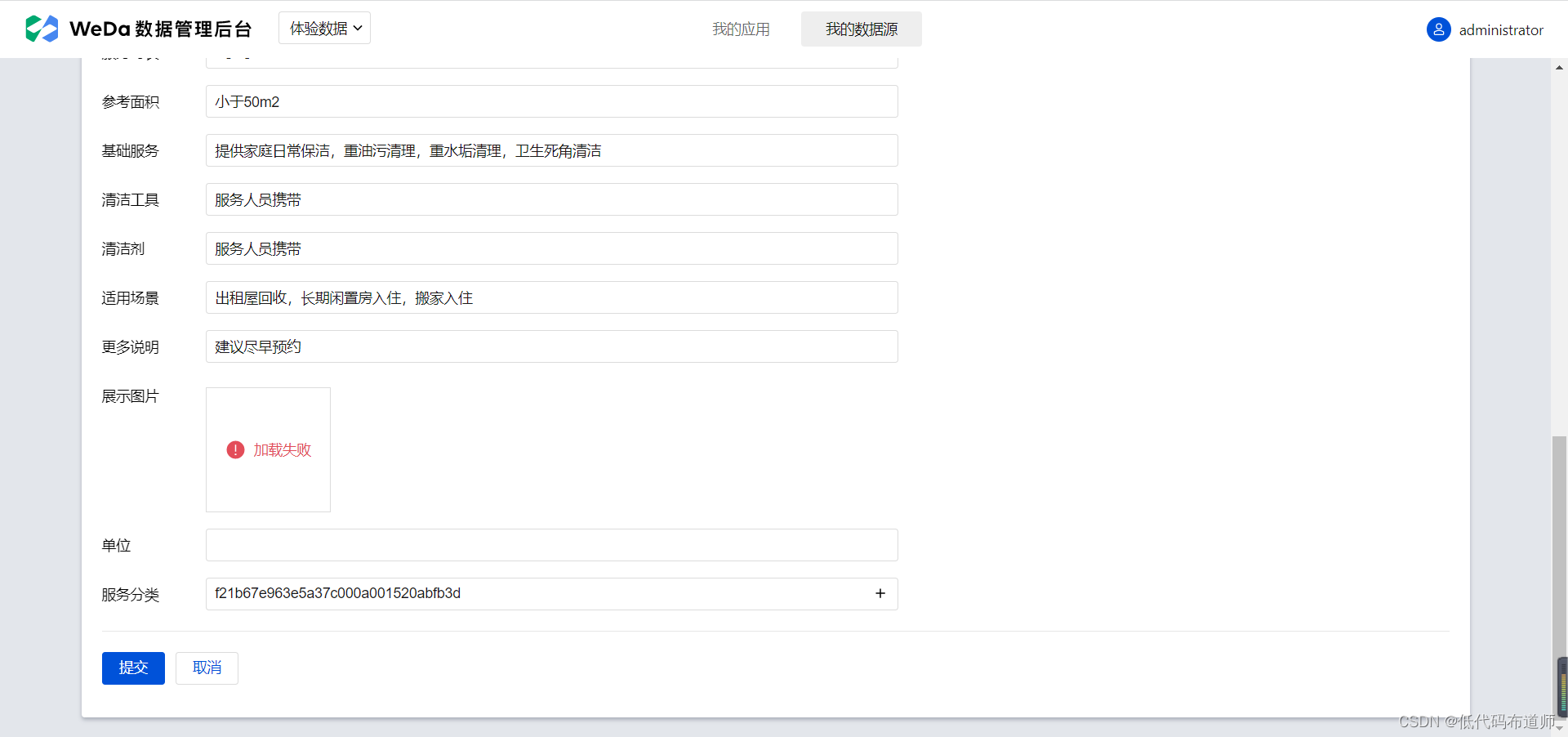Open the 体验数据 environment dropdown
This screenshot has width=1568, height=737.
(x=324, y=29)
